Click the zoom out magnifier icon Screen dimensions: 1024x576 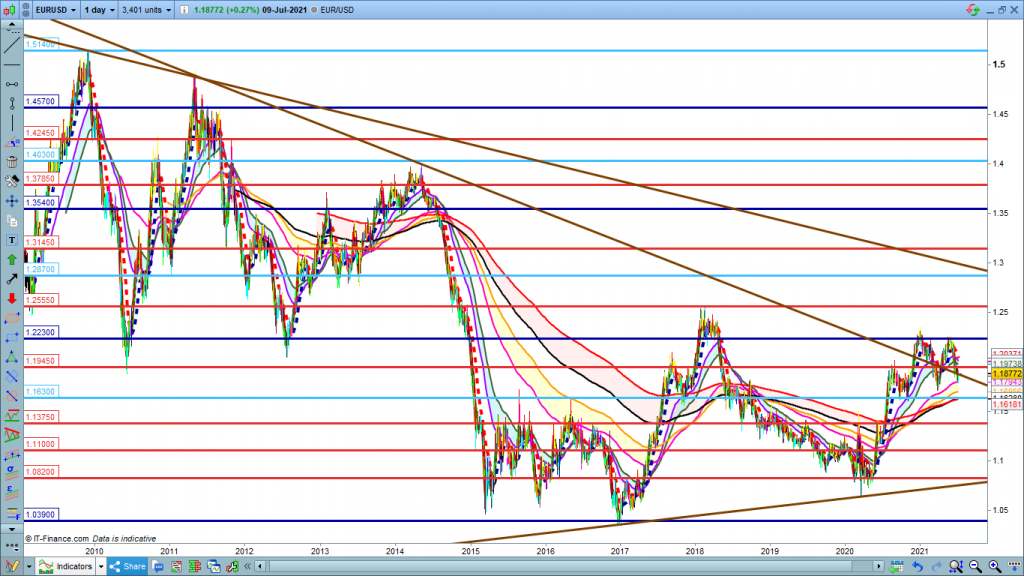tap(975, 567)
